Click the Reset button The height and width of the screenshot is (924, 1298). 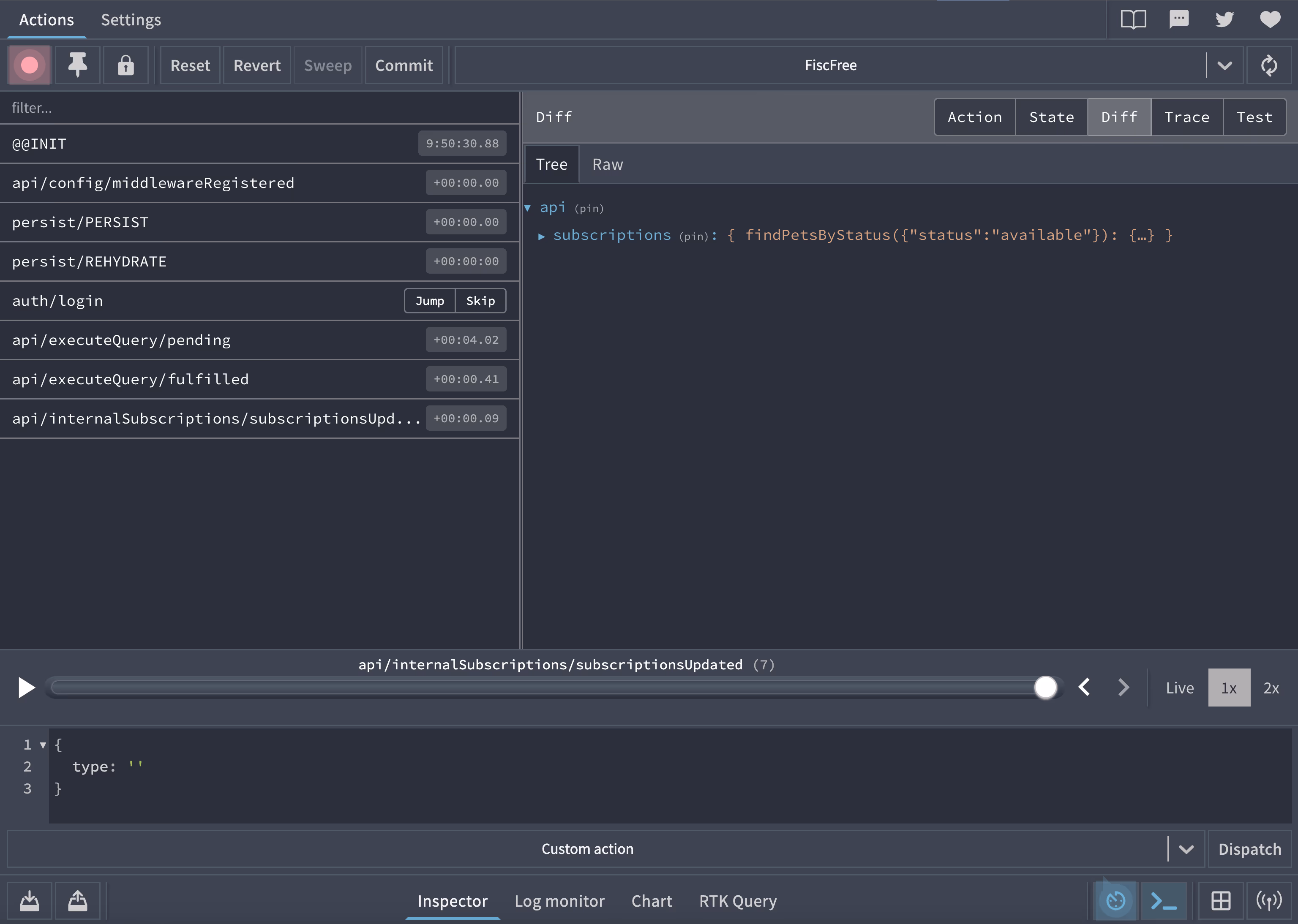click(190, 65)
